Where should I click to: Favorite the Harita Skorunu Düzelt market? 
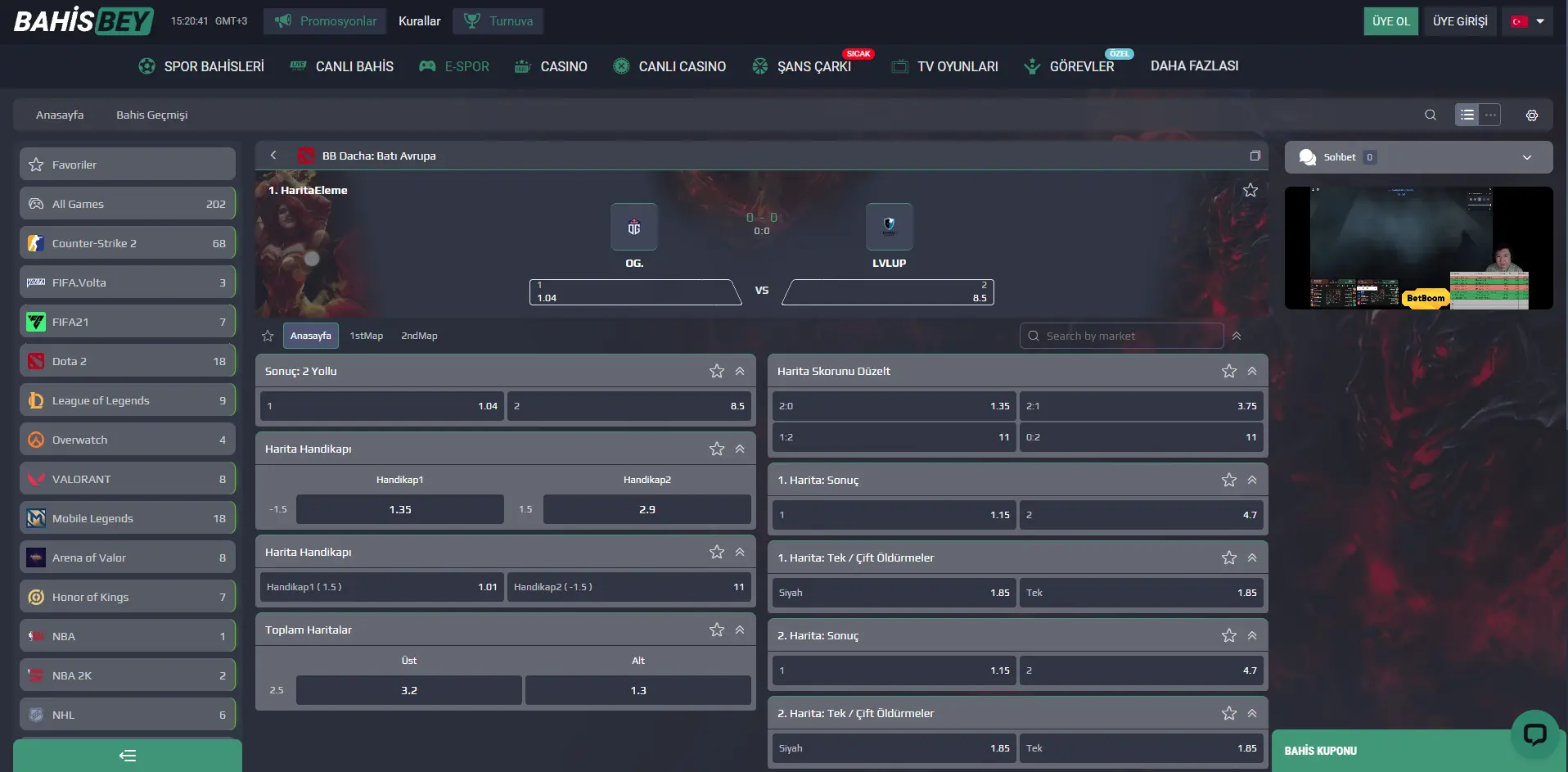[1229, 371]
